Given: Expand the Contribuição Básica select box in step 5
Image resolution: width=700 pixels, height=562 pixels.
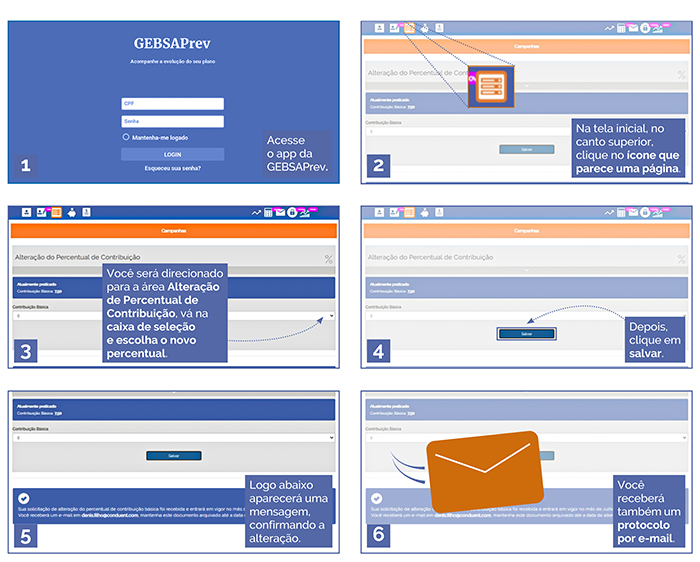Looking at the screenshot, I should pos(172,437).
